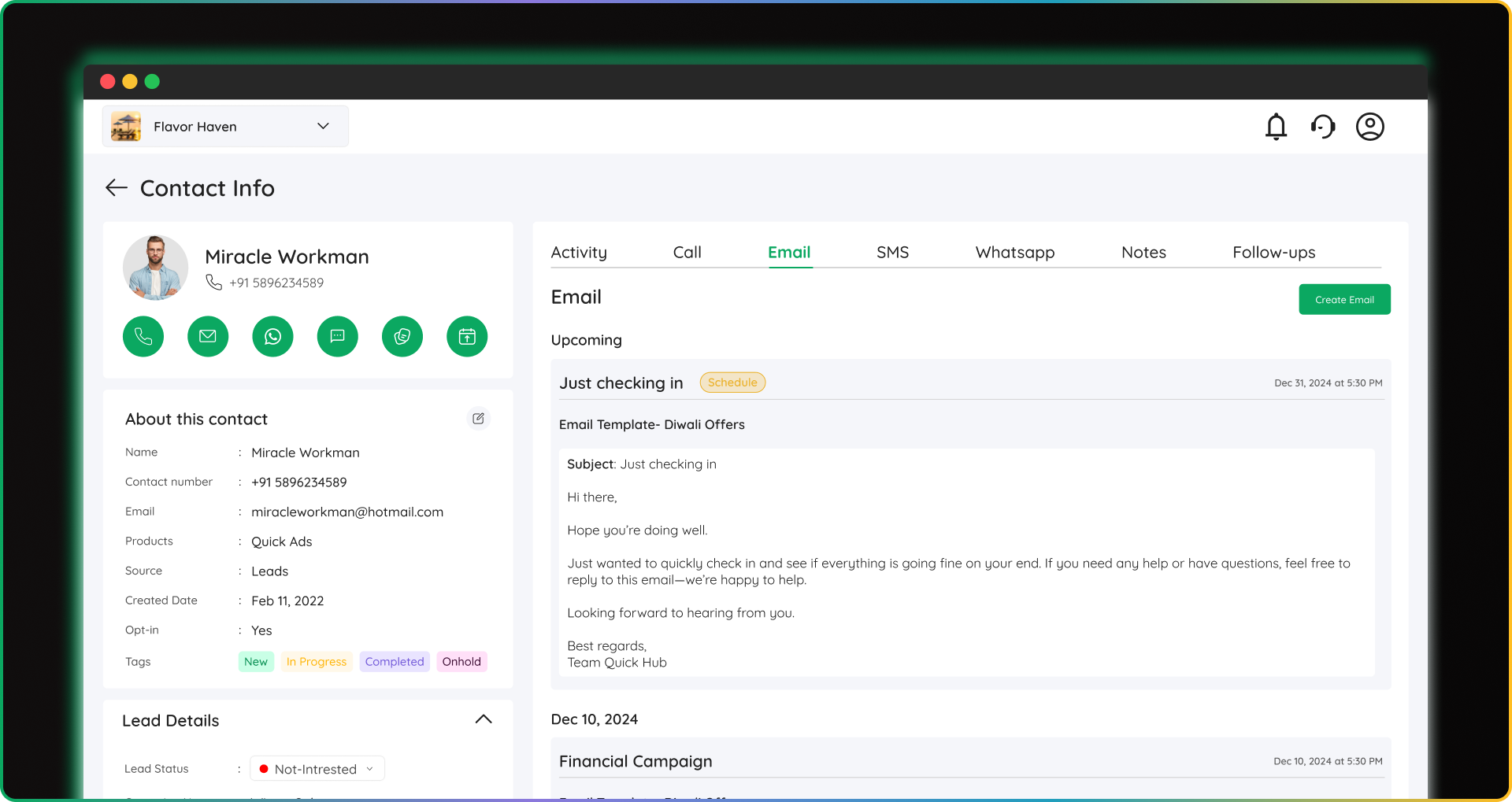This screenshot has height=802, width=1512.
Task: Open the Whatsapp tab
Action: (1015, 253)
